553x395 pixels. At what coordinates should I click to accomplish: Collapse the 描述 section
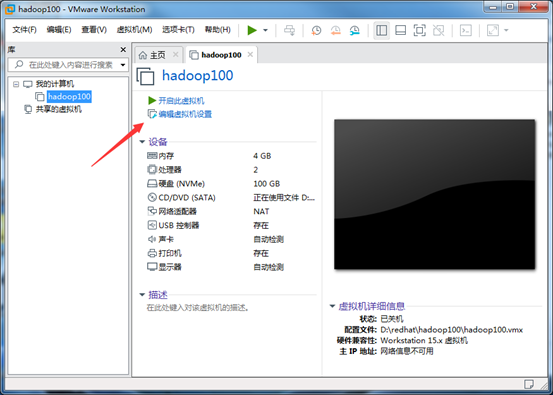coord(142,294)
